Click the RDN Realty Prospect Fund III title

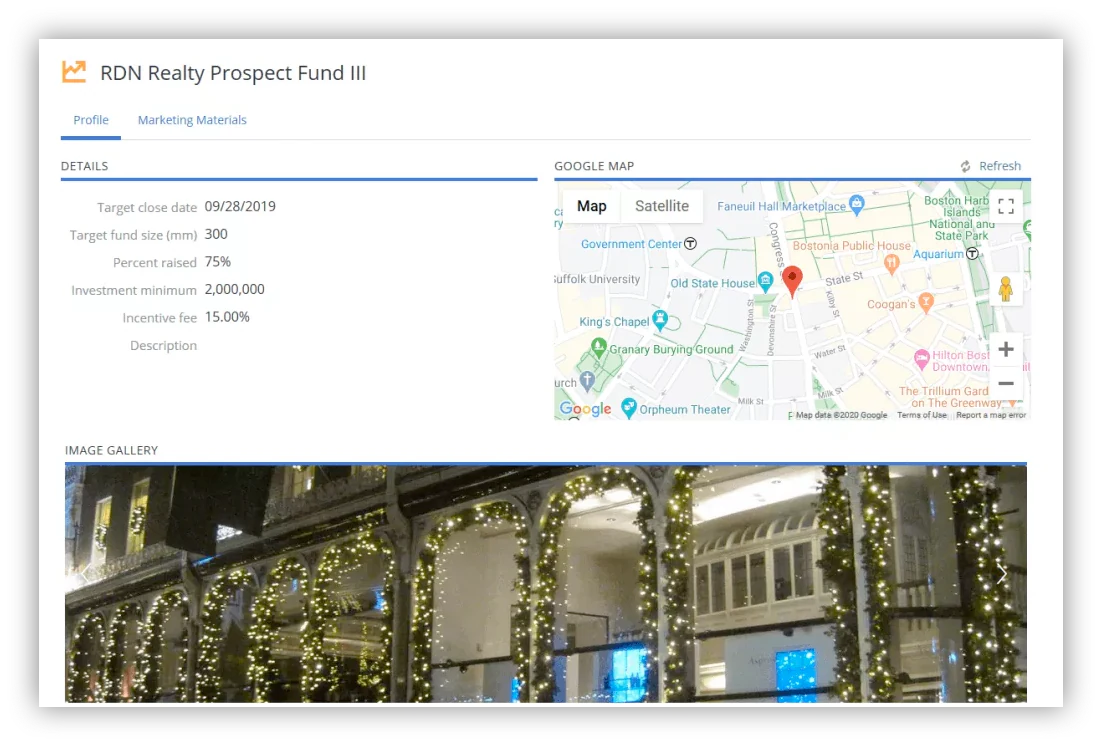tap(233, 73)
